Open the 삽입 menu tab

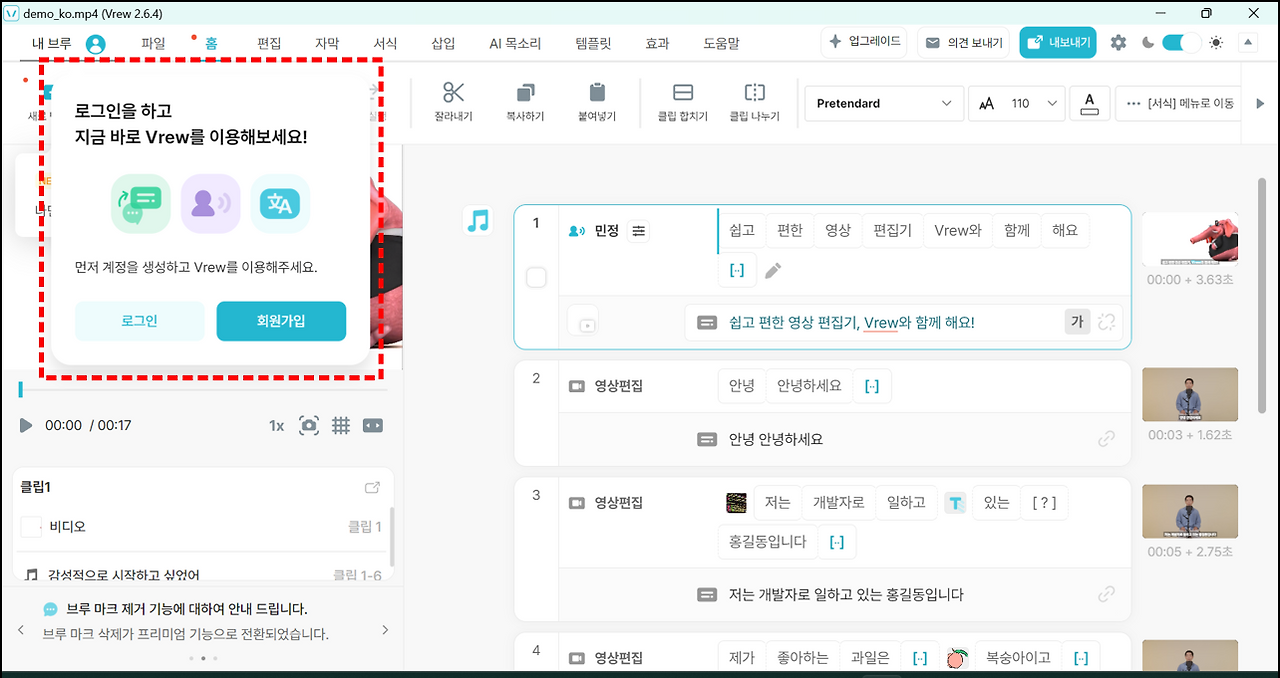tap(443, 43)
